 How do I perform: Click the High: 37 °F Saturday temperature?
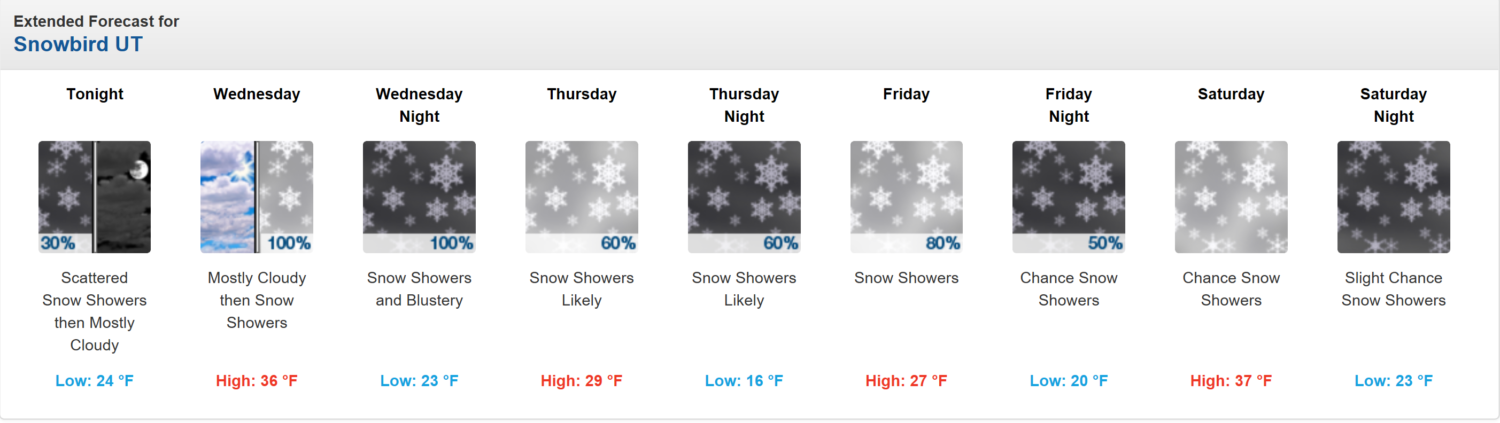[x=1231, y=381]
